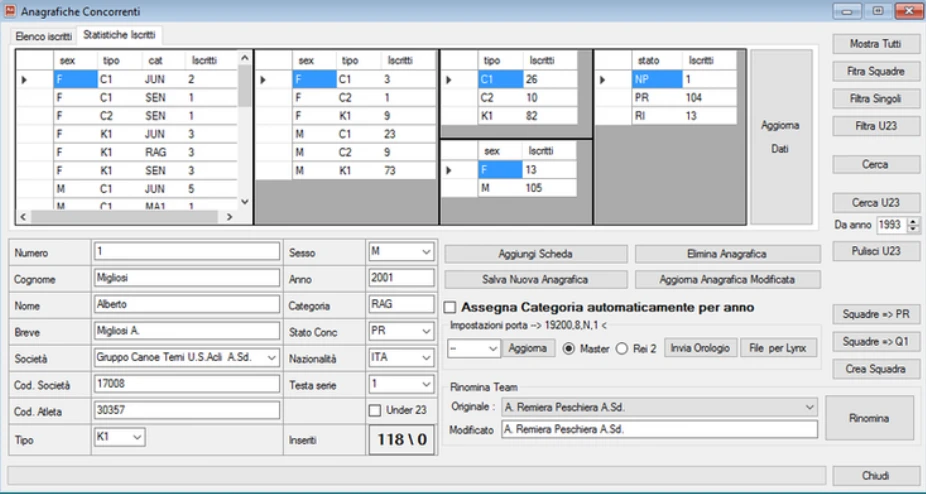Decrease the Da anno year with down arrow
This screenshot has height=494, width=926.
pyautogui.click(x=914, y=229)
